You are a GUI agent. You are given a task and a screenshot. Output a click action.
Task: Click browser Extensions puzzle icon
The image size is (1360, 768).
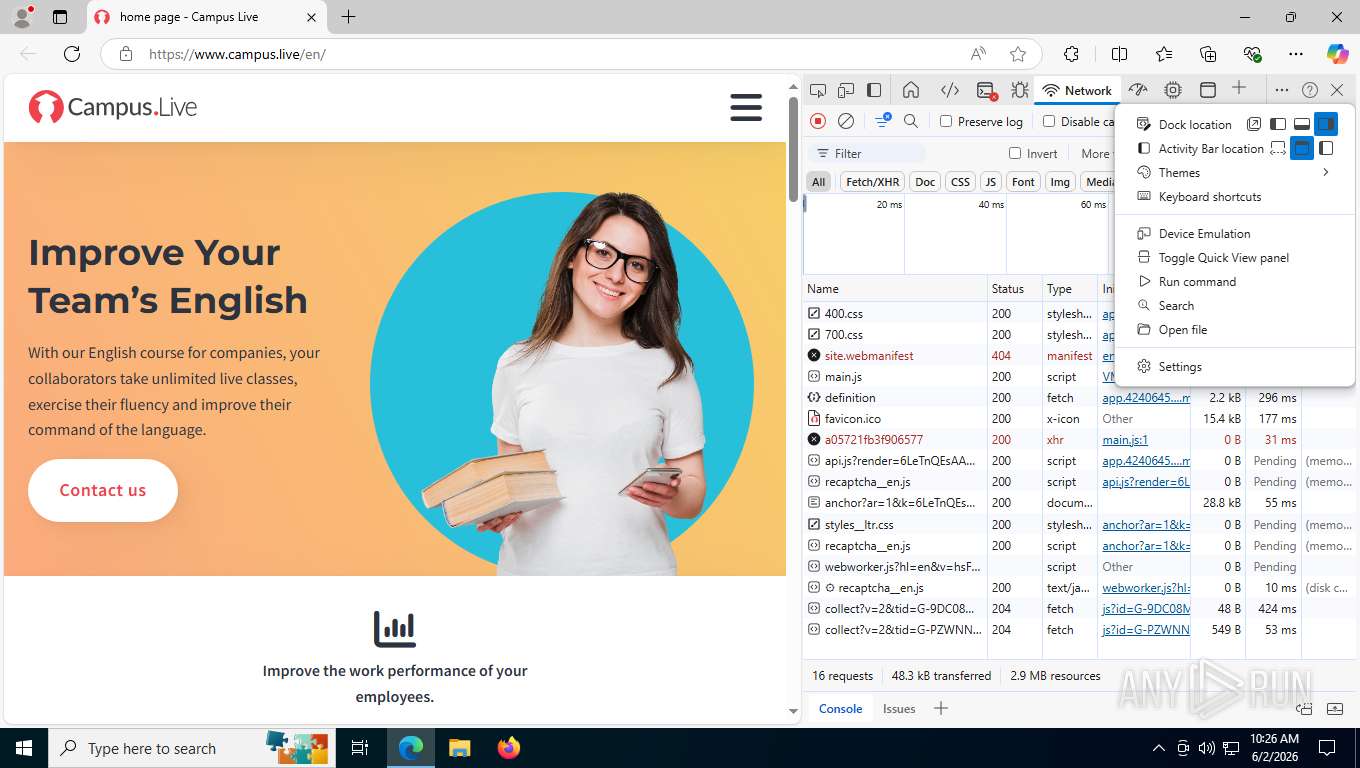click(1071, 54)
